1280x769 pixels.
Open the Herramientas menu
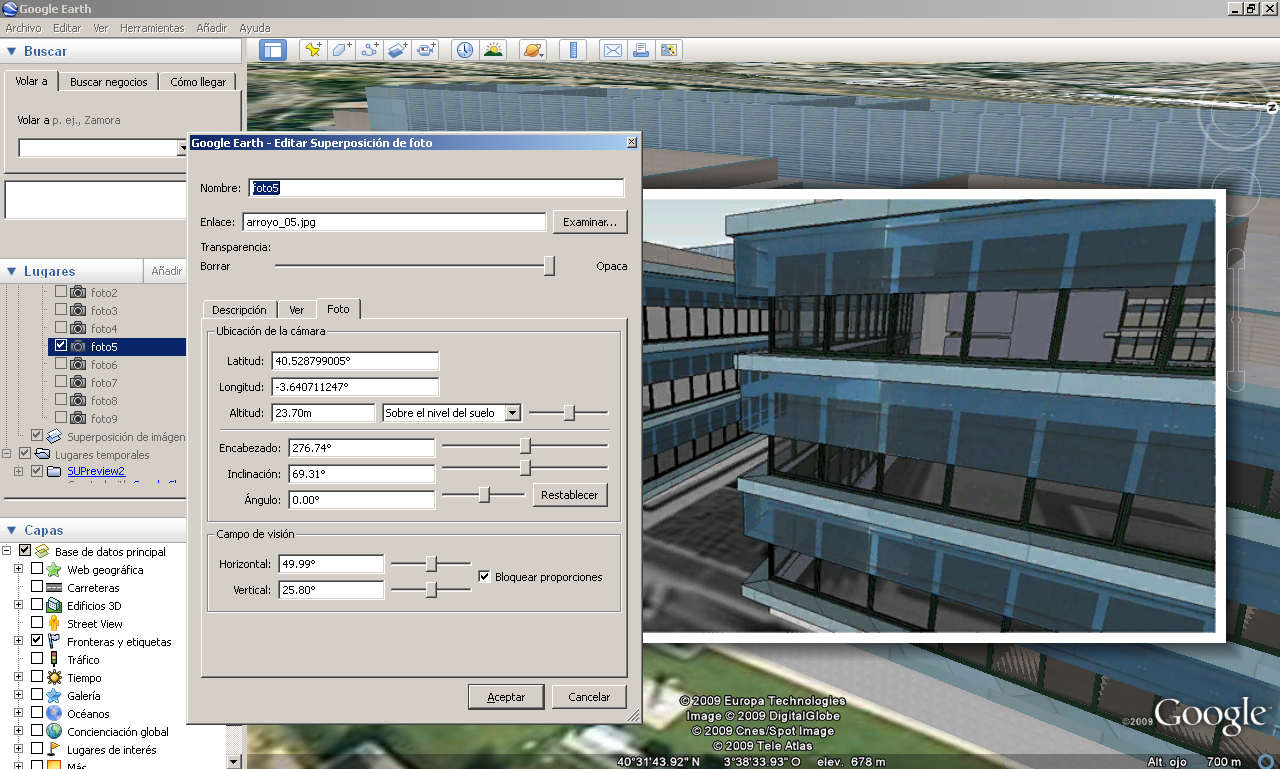coord(152,28)
